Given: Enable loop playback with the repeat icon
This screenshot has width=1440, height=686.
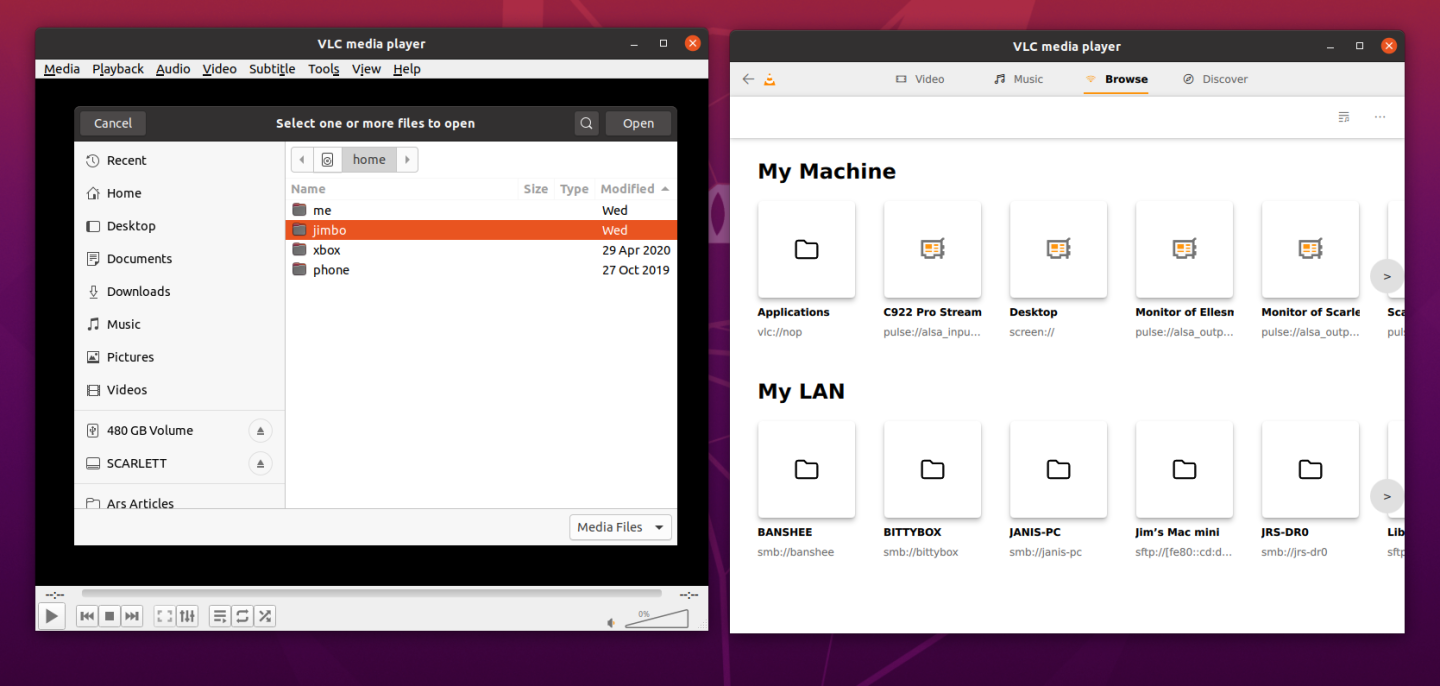Looking at the screenshot, I should tap(242, 616).
